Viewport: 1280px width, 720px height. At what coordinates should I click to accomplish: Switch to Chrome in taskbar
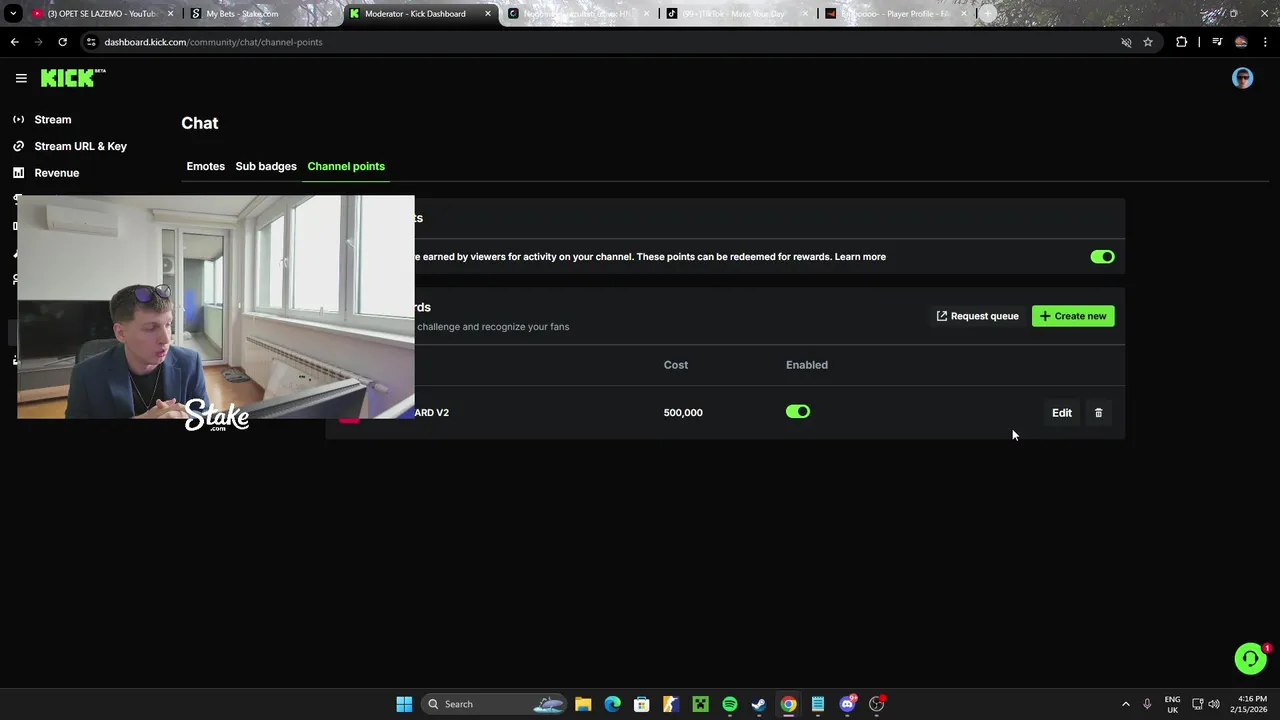pos(788,704)
